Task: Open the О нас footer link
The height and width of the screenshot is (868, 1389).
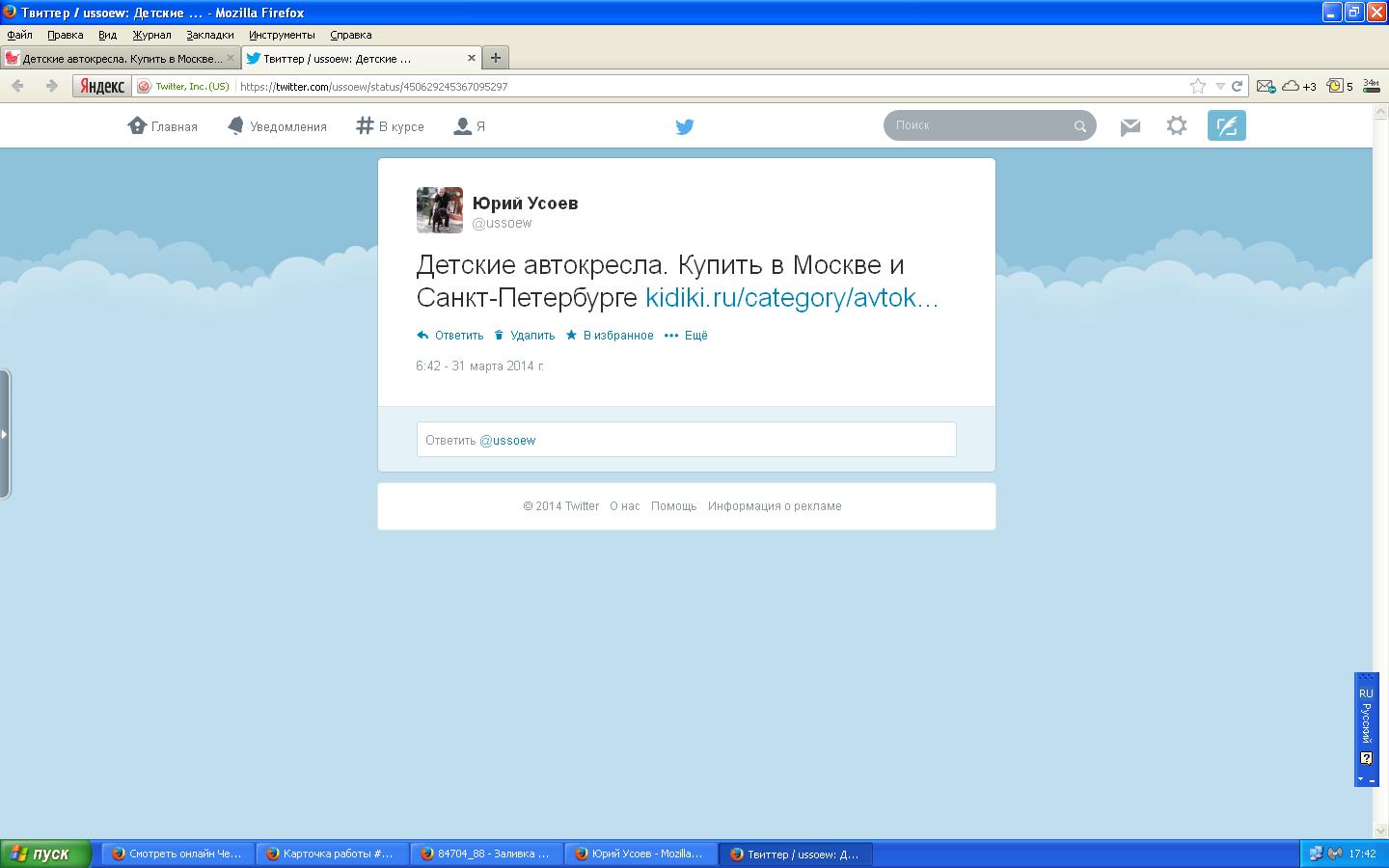Action: click(x=625, y=505)
